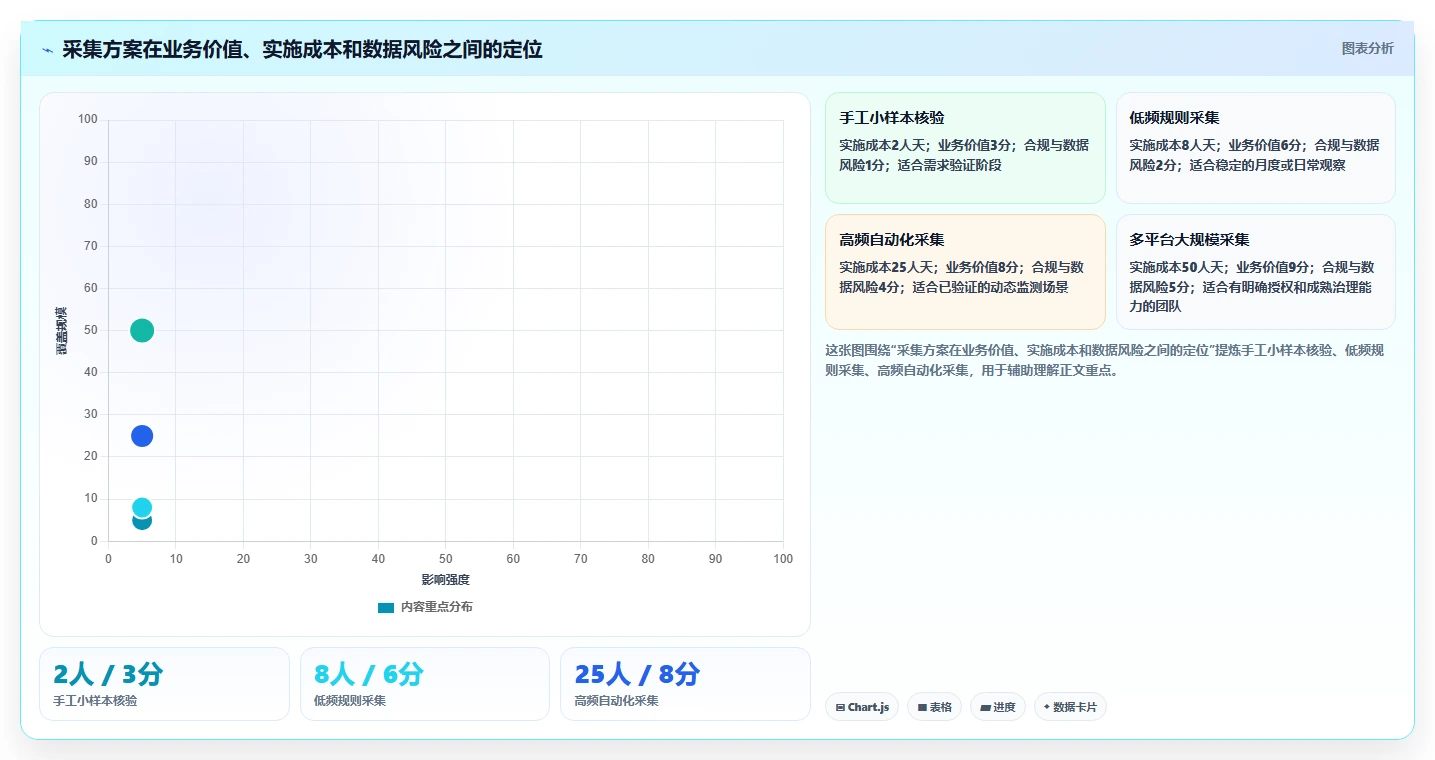Click the 进度 tag
Viewport: 1435px width, 760px height.
[998, 707]
